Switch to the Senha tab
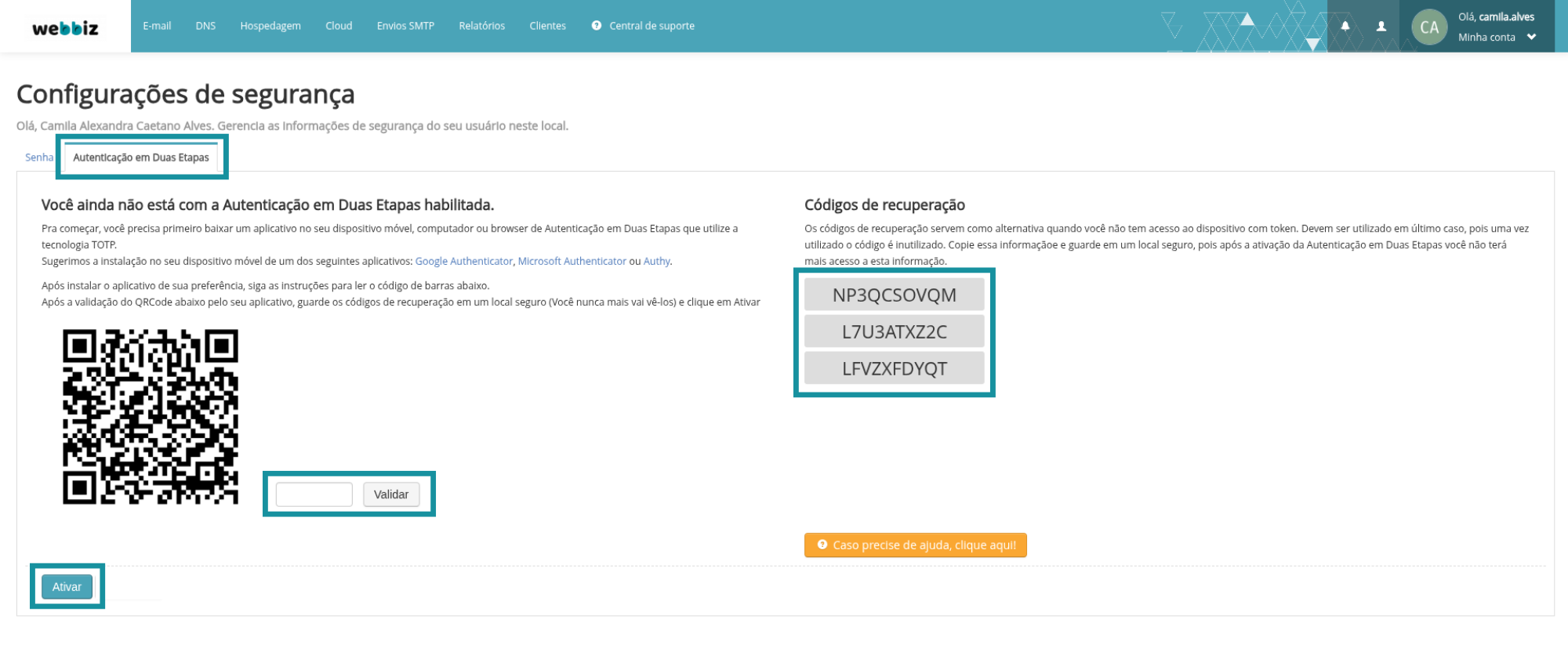The height and width of the screenshot is (666, 1568). [39, 157]
